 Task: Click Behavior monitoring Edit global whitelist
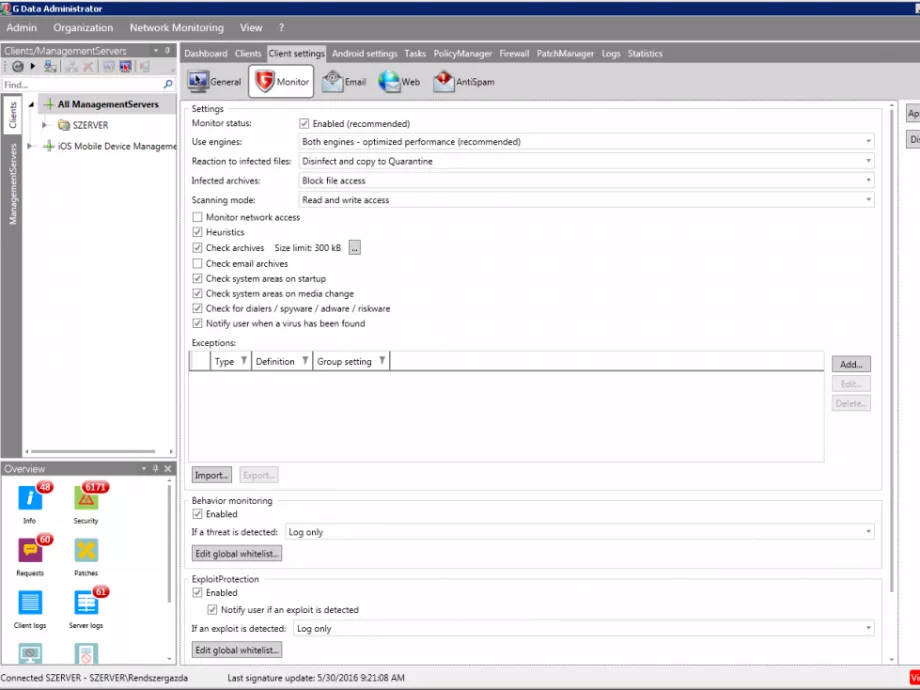(x=237, y=553)
